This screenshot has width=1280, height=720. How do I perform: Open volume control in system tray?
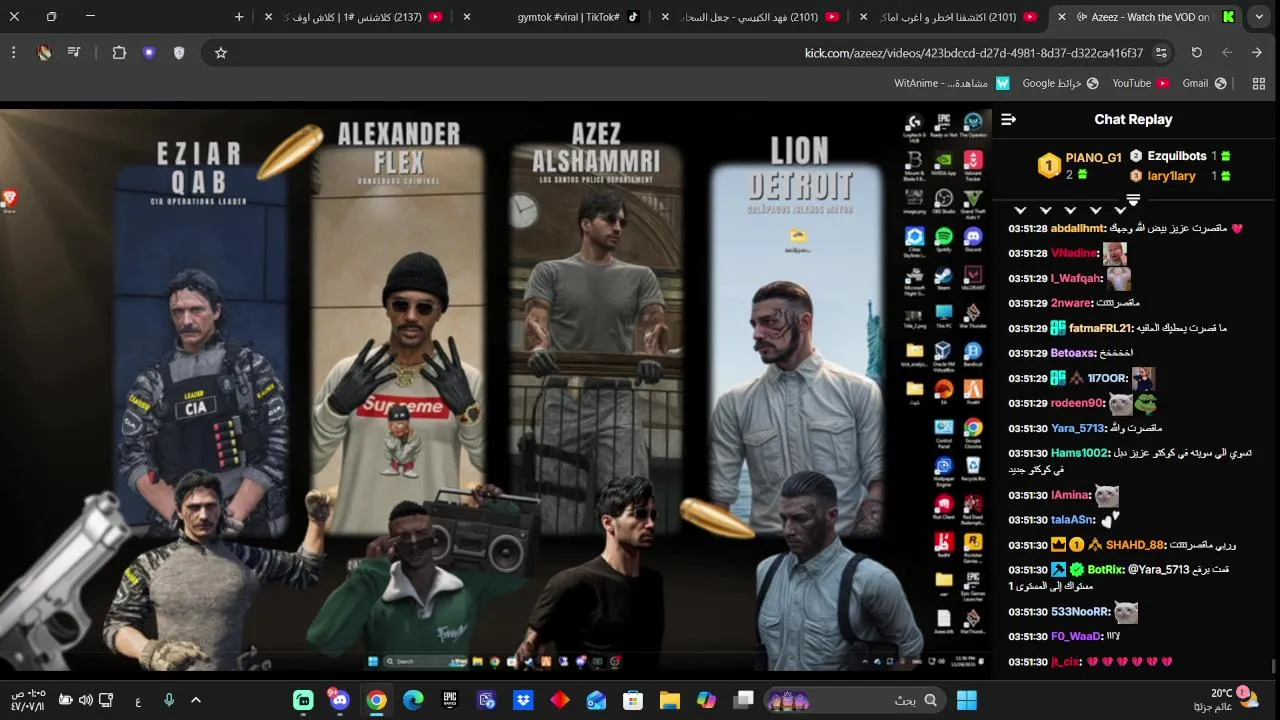(x=86, y=700)
